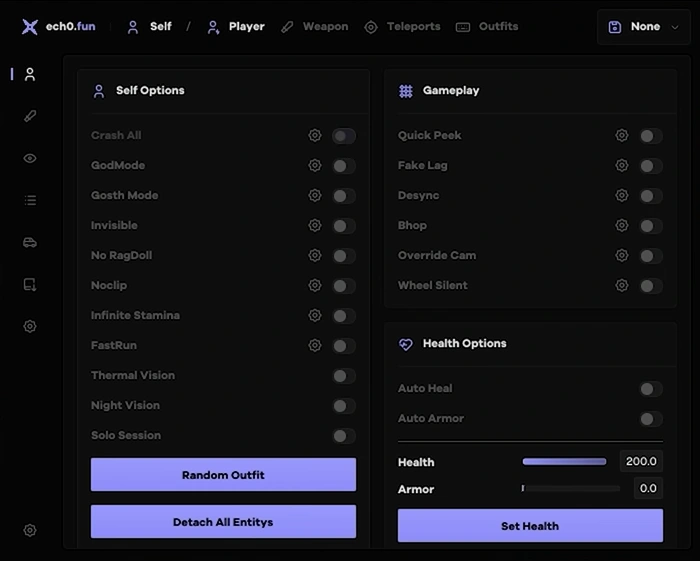Enable GodMode switch
This screenshot has height=561, width=700.
344,166
